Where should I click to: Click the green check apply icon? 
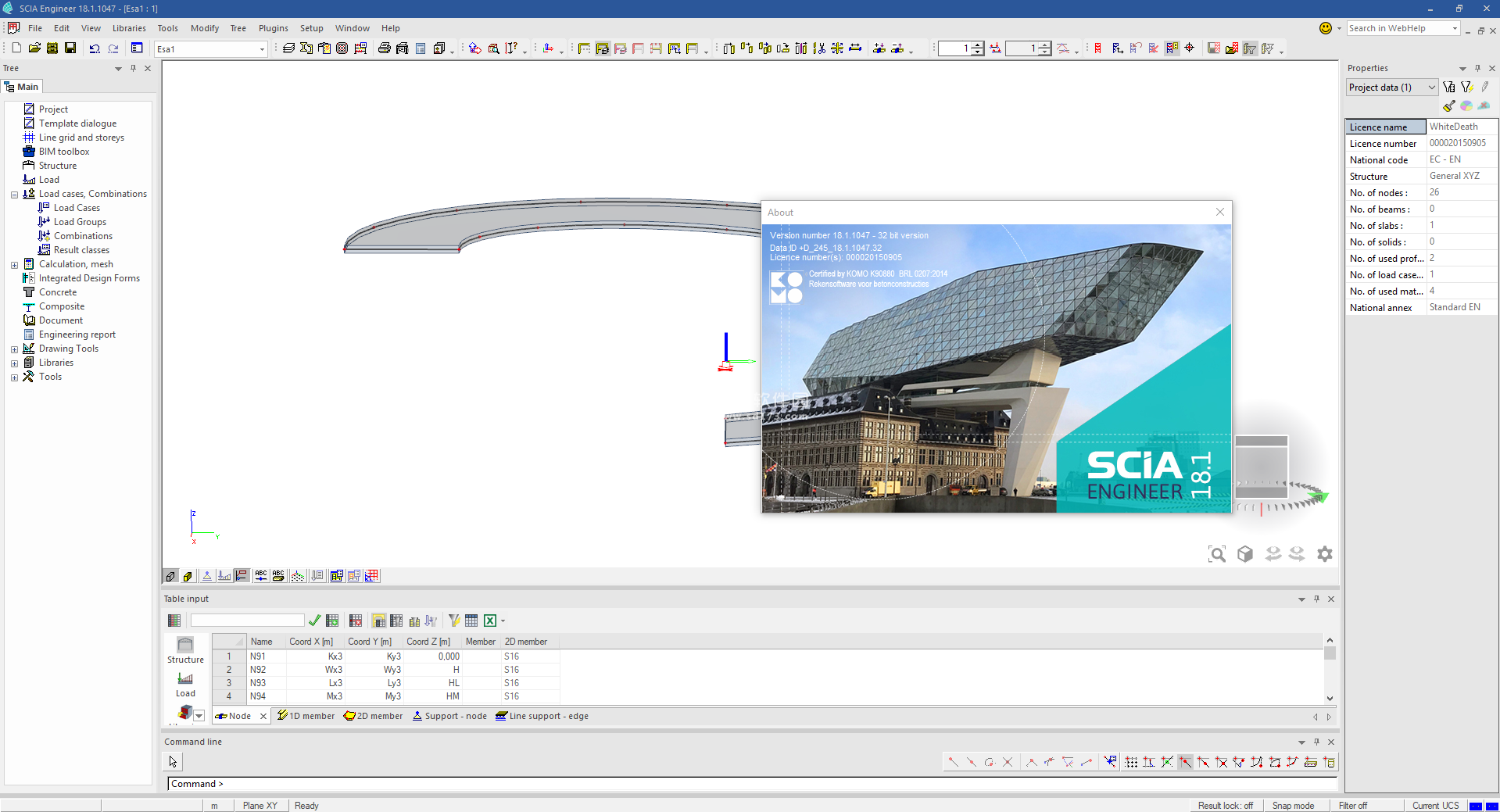[x=314, y=621]
